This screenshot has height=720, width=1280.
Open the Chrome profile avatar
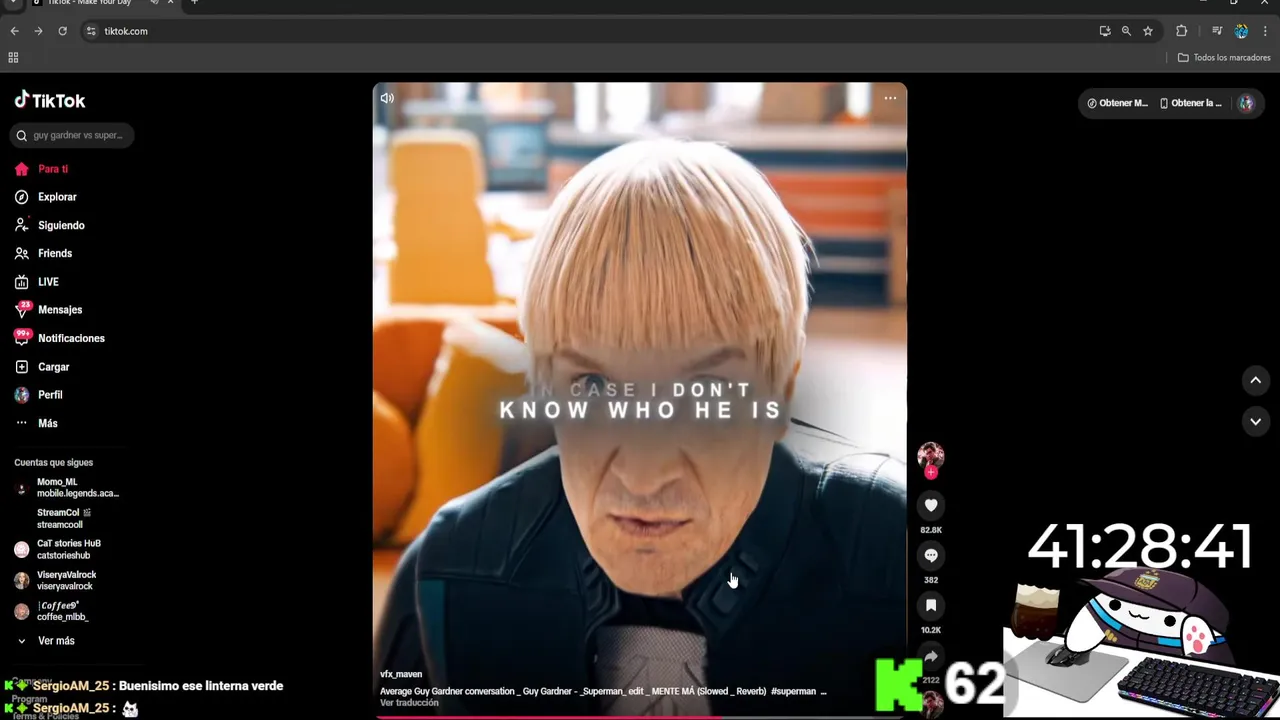1241,31
